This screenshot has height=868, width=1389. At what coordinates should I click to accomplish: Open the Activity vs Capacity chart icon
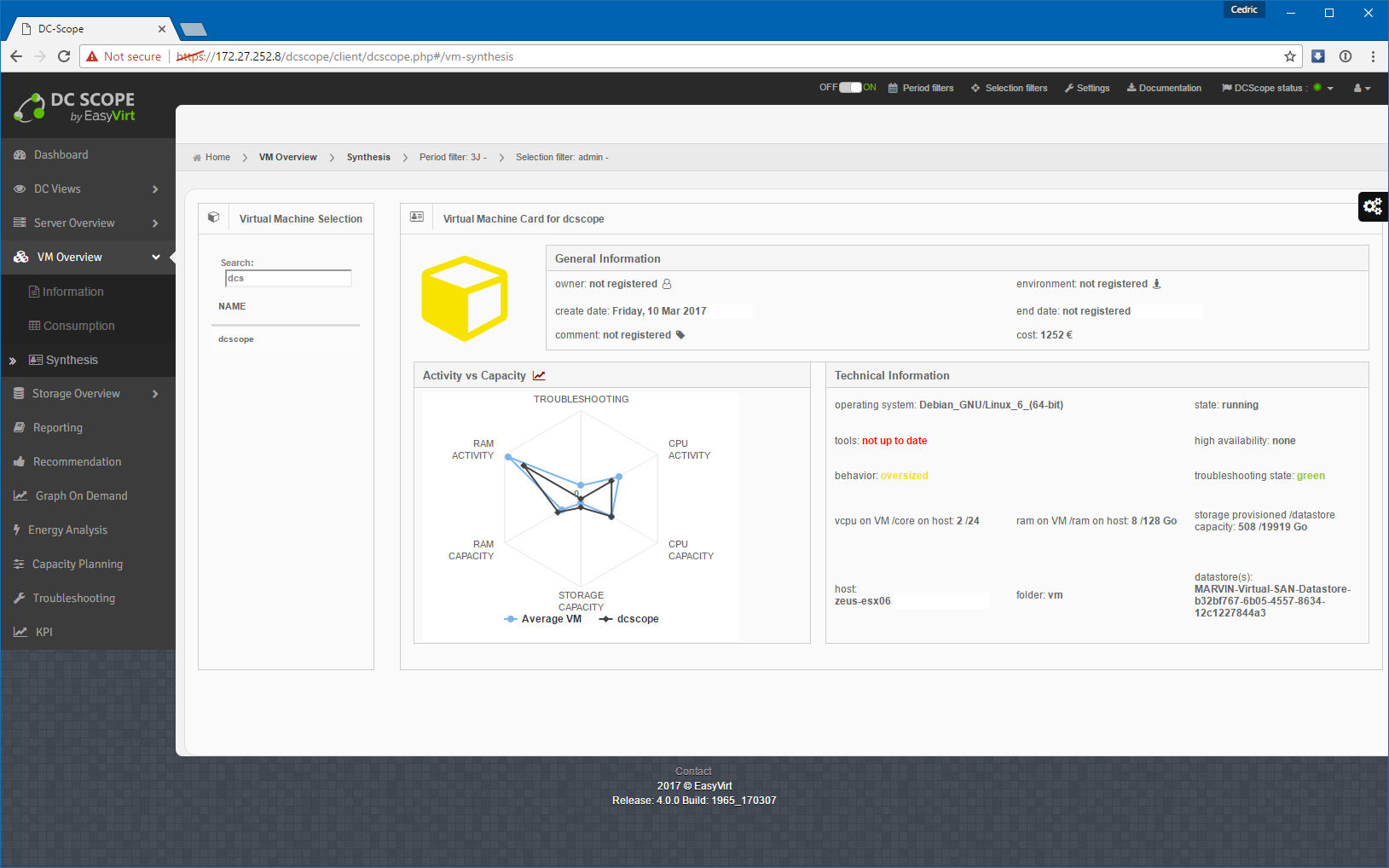click(539, 376)
